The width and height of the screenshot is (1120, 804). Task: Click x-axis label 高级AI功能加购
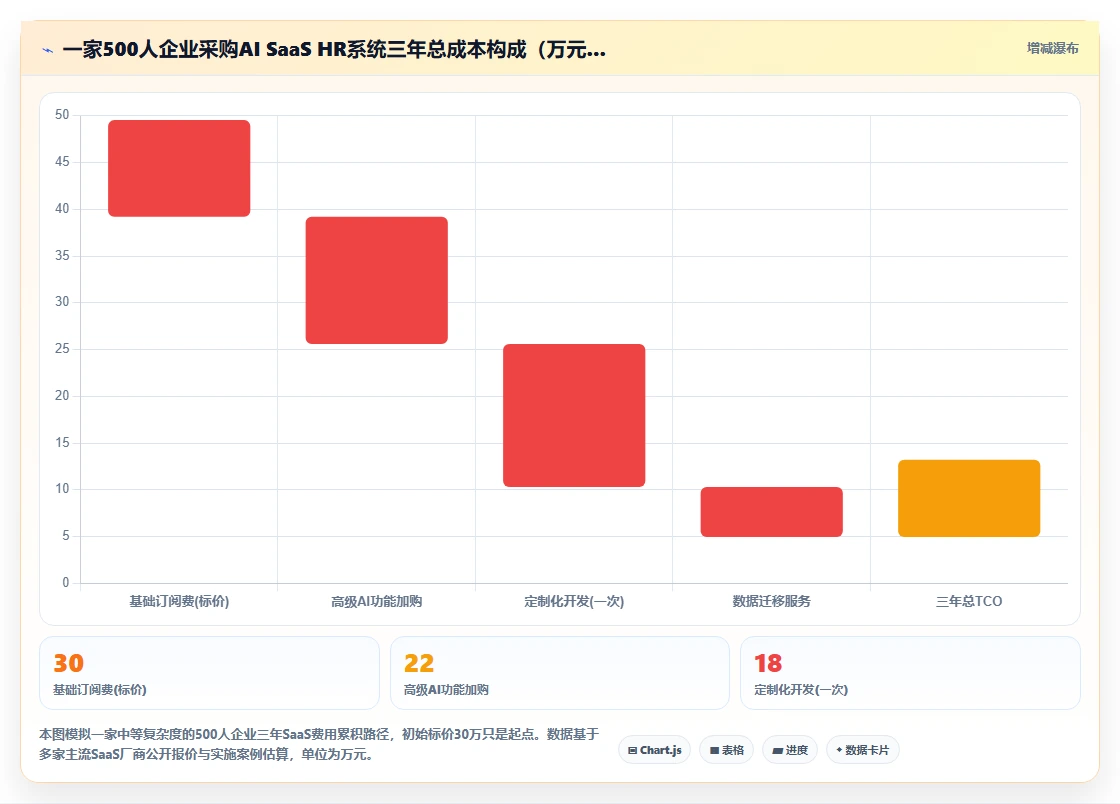coord(376,601)
